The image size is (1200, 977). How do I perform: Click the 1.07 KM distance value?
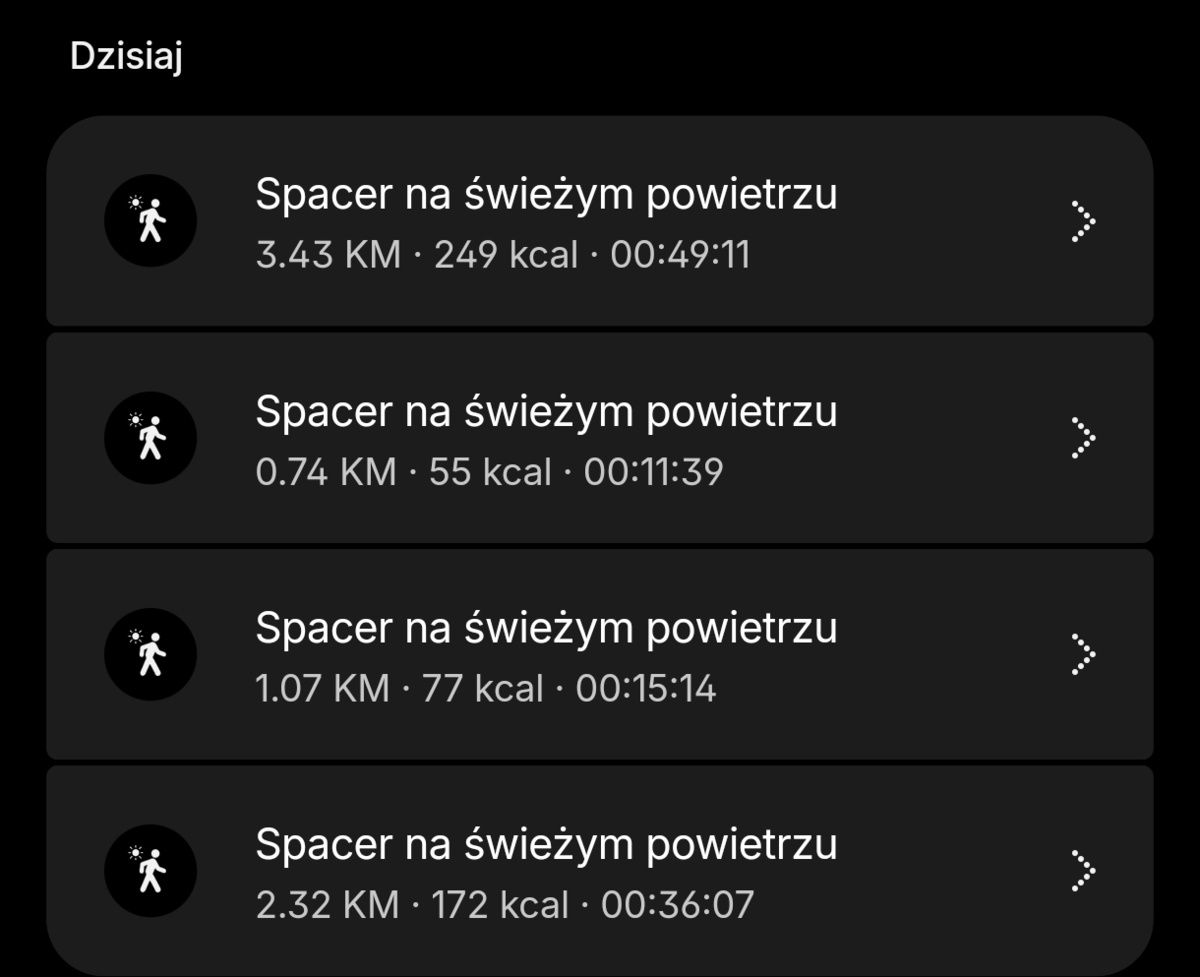[323, 689]
